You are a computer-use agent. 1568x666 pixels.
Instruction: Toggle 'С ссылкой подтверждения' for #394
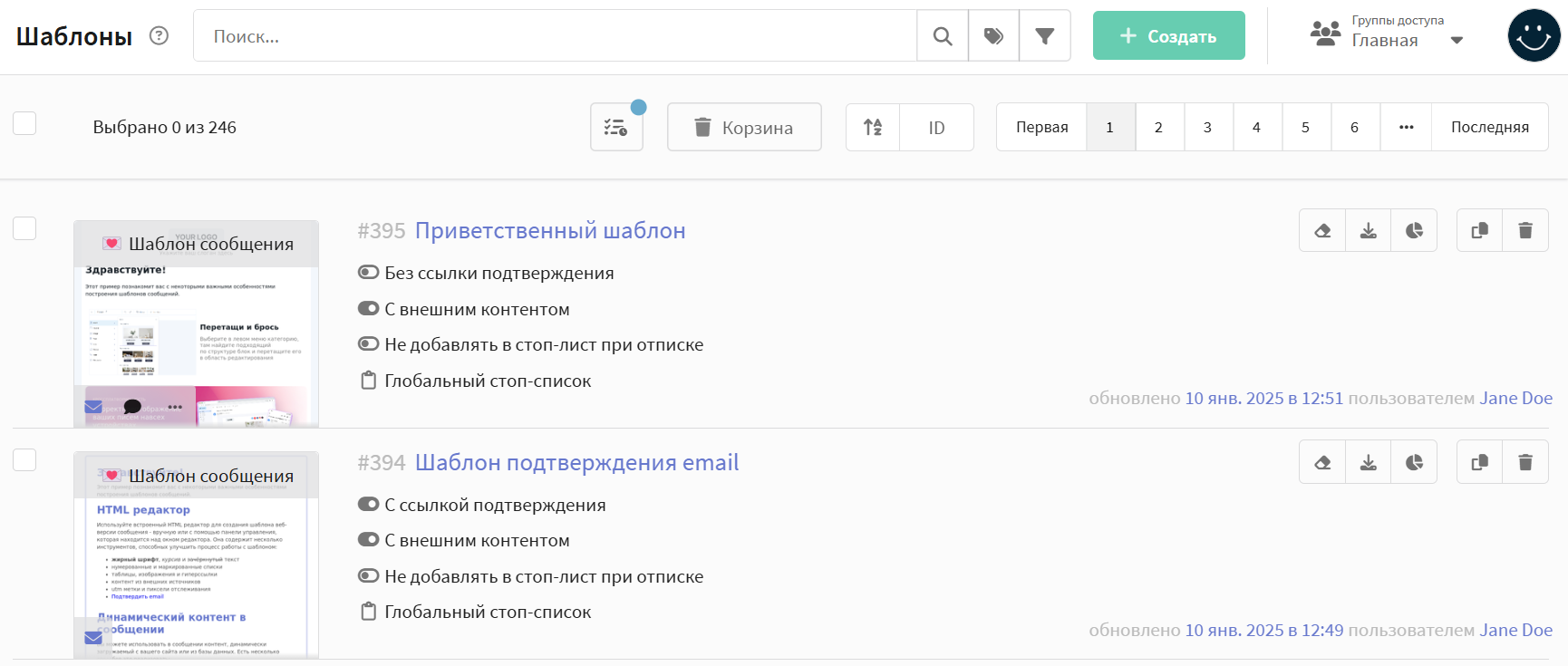pyautogui.click(x=368, y=504)
